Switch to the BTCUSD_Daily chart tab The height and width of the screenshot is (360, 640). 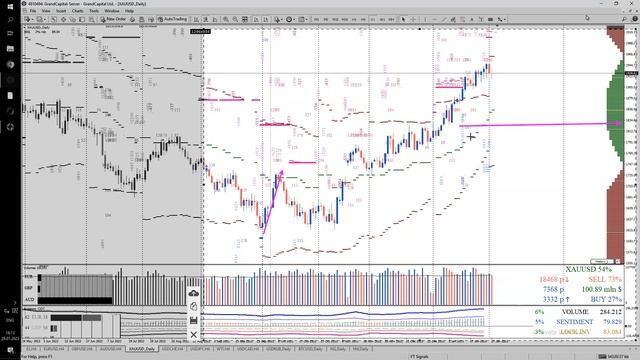(310, 349)
